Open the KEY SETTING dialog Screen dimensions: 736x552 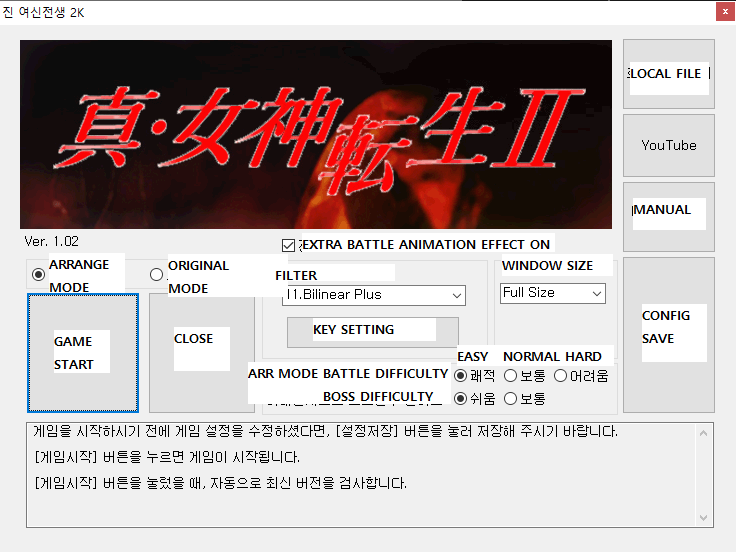[x=373, y=332]
